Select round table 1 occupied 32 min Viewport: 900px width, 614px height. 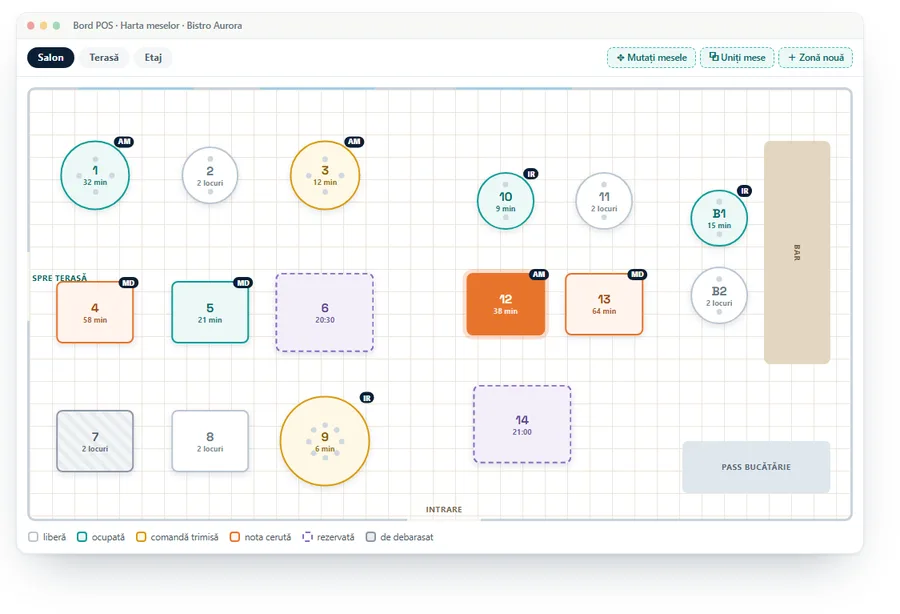point(95,175)
